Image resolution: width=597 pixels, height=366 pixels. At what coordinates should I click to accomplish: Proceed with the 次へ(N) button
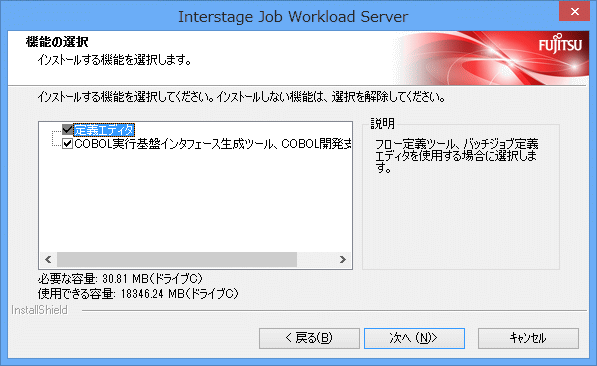[x=414, y=338]
